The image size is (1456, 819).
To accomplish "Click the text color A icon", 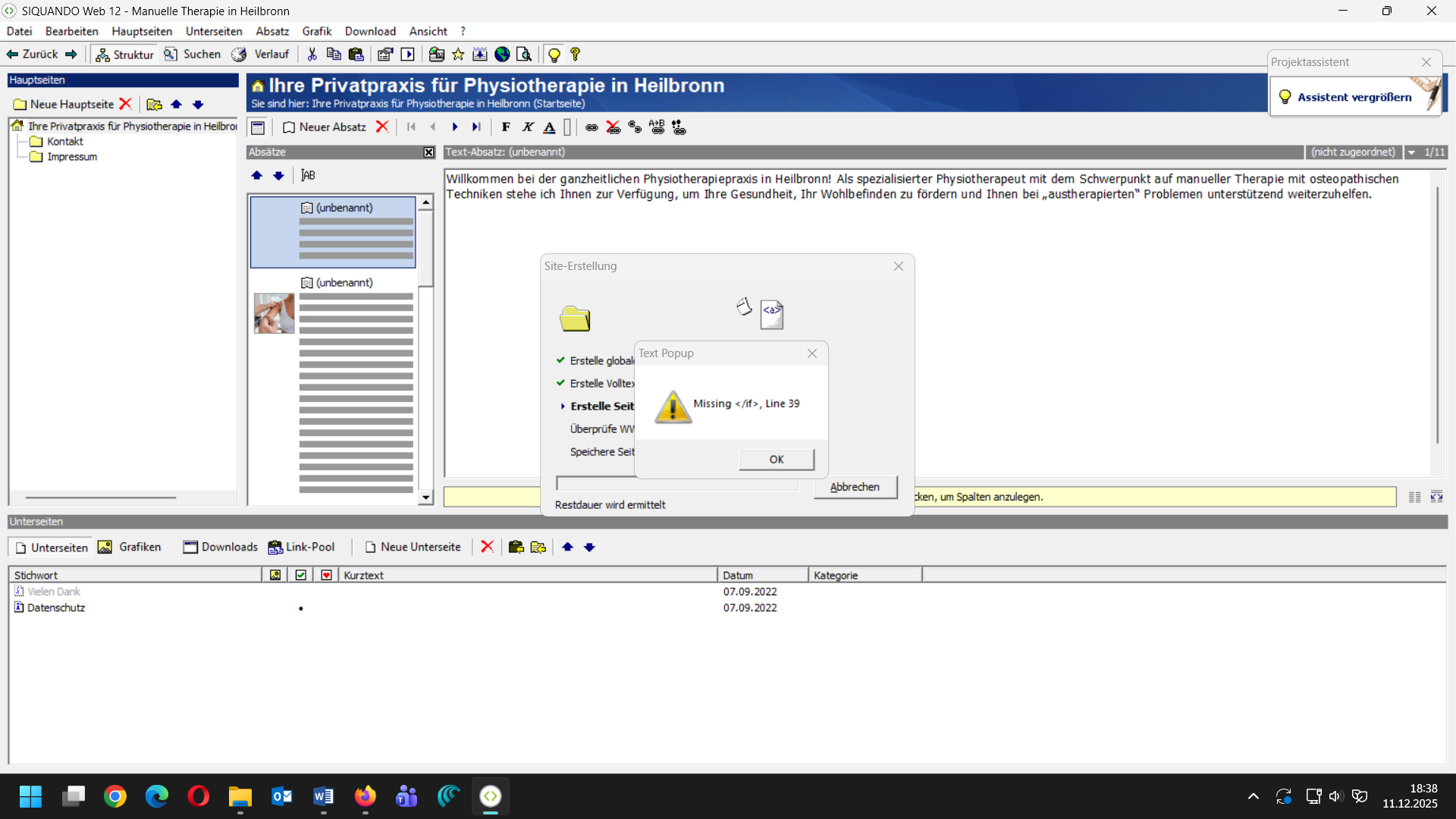I will pos(550,127).
